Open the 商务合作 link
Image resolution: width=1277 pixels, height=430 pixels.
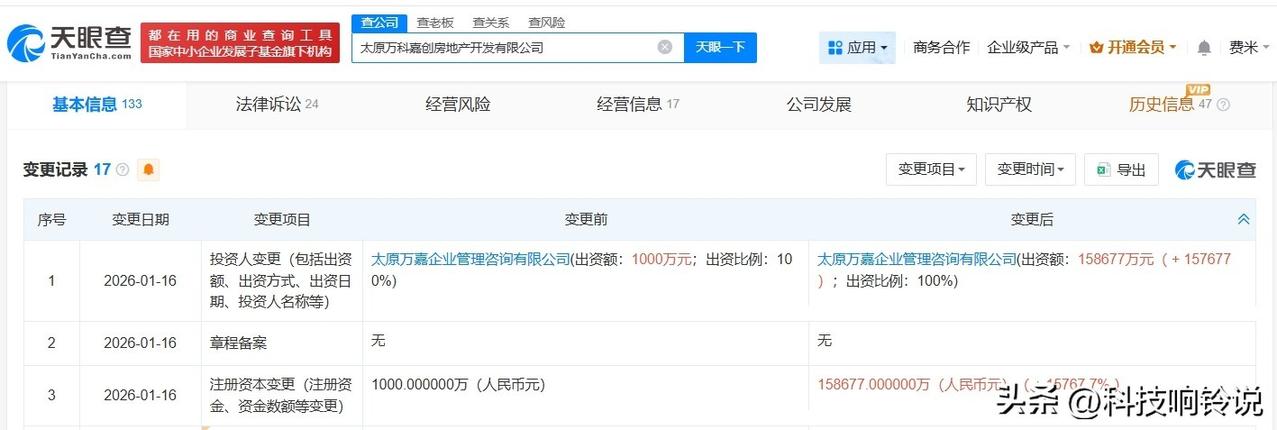tap(941, 47)
